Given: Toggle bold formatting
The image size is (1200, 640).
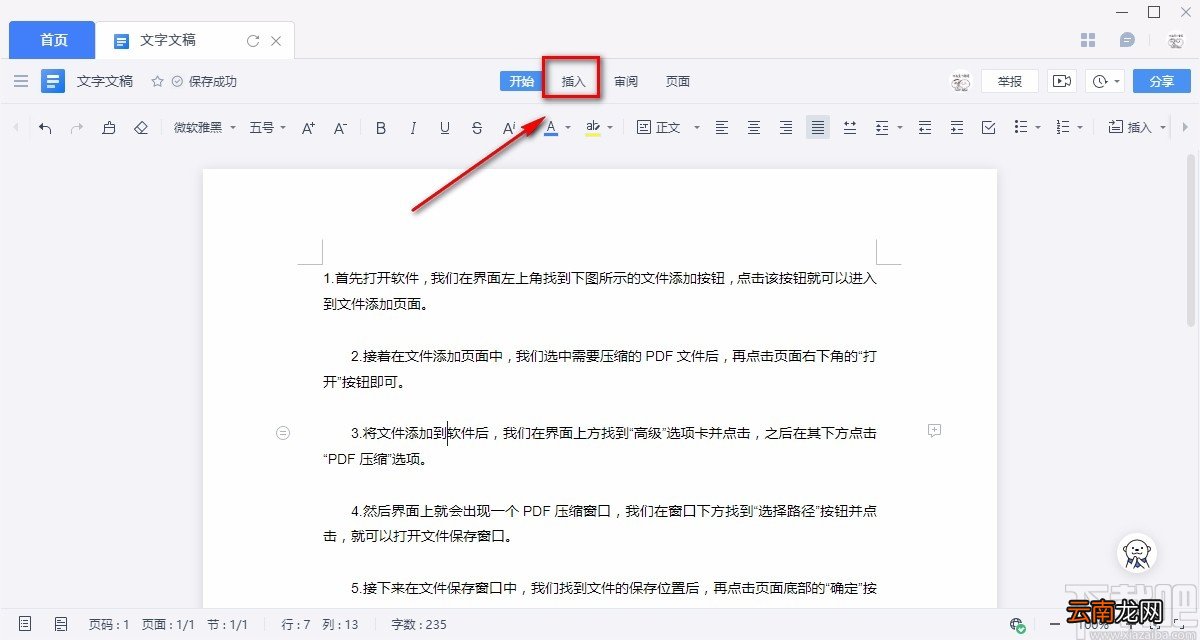Looking at the screenshot, I should (380, 127).
